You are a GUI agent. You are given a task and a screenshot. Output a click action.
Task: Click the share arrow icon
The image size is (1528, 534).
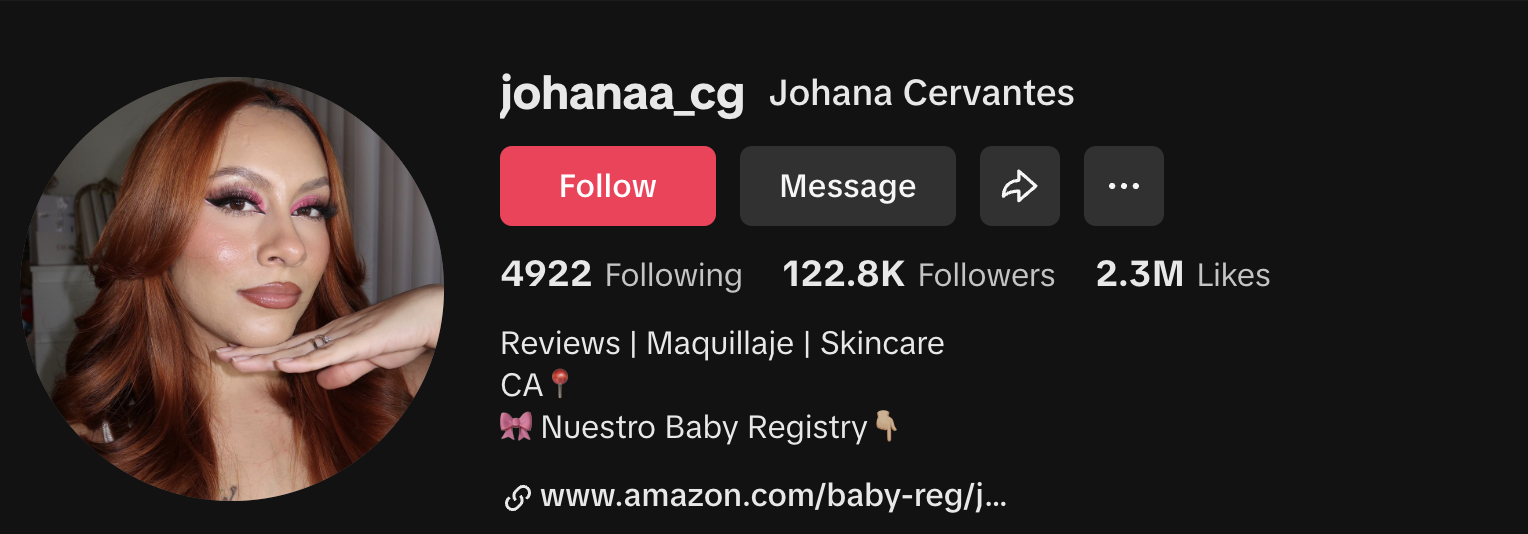point(1020,186)
